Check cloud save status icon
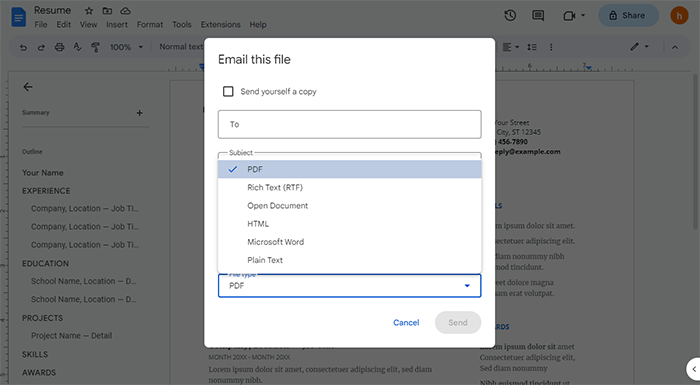 (125, 11)
